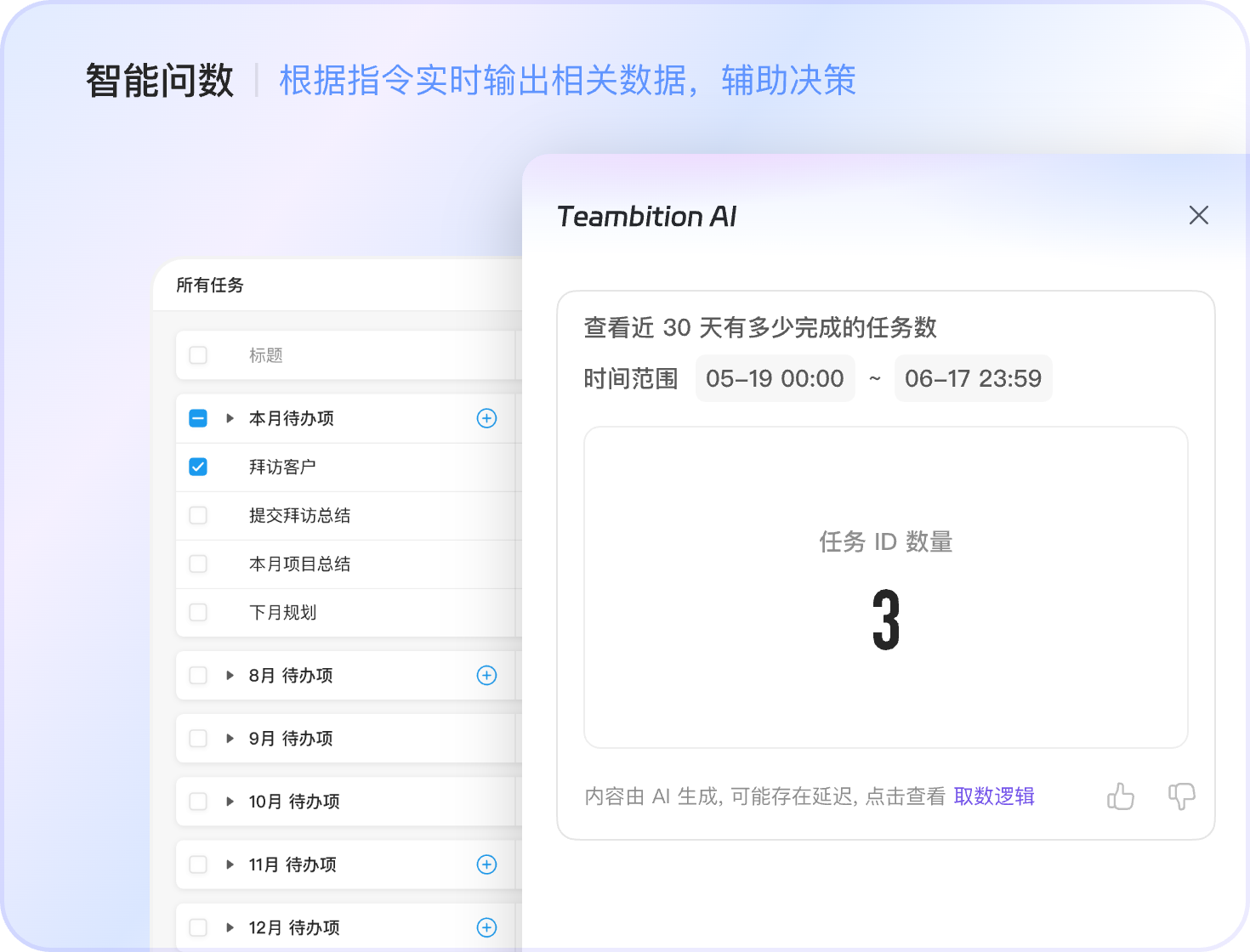1250x952 pixels.
Task: Add item to 本月待办项 group
Action: 486,418
